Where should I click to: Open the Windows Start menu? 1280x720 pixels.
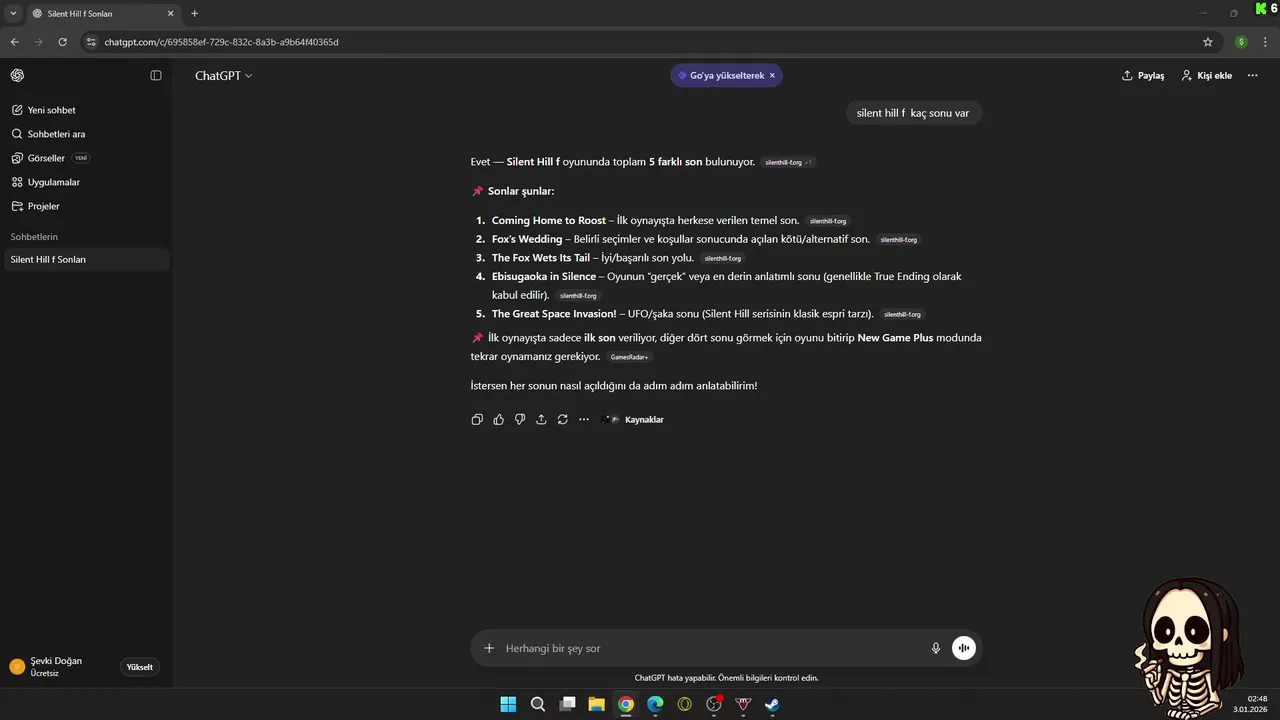click(508, 704)
